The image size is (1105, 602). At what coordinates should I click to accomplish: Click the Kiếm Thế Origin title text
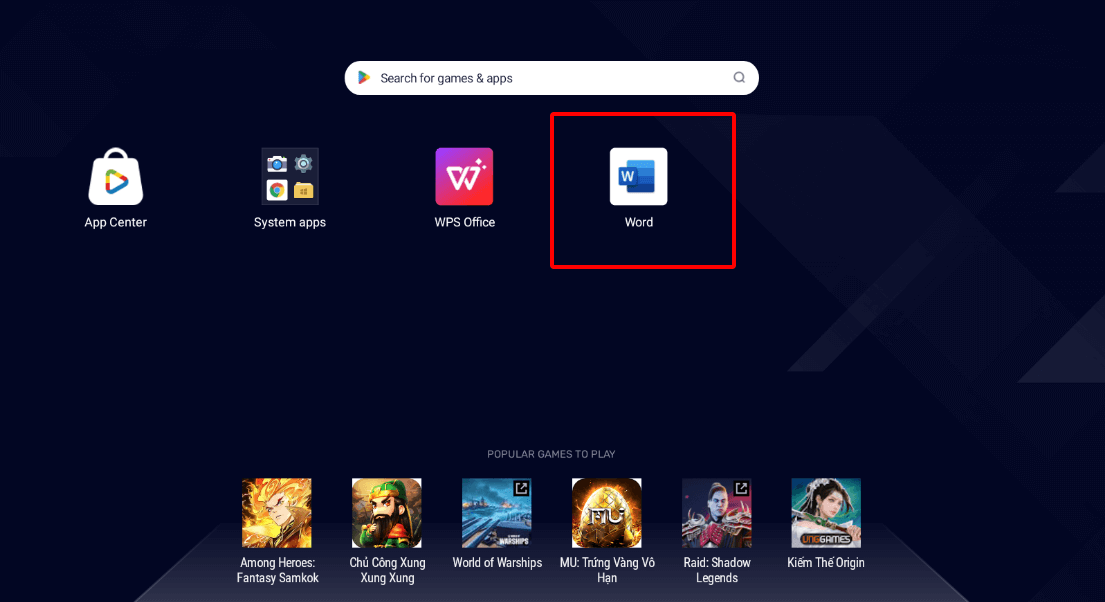(x=826, y=563)
